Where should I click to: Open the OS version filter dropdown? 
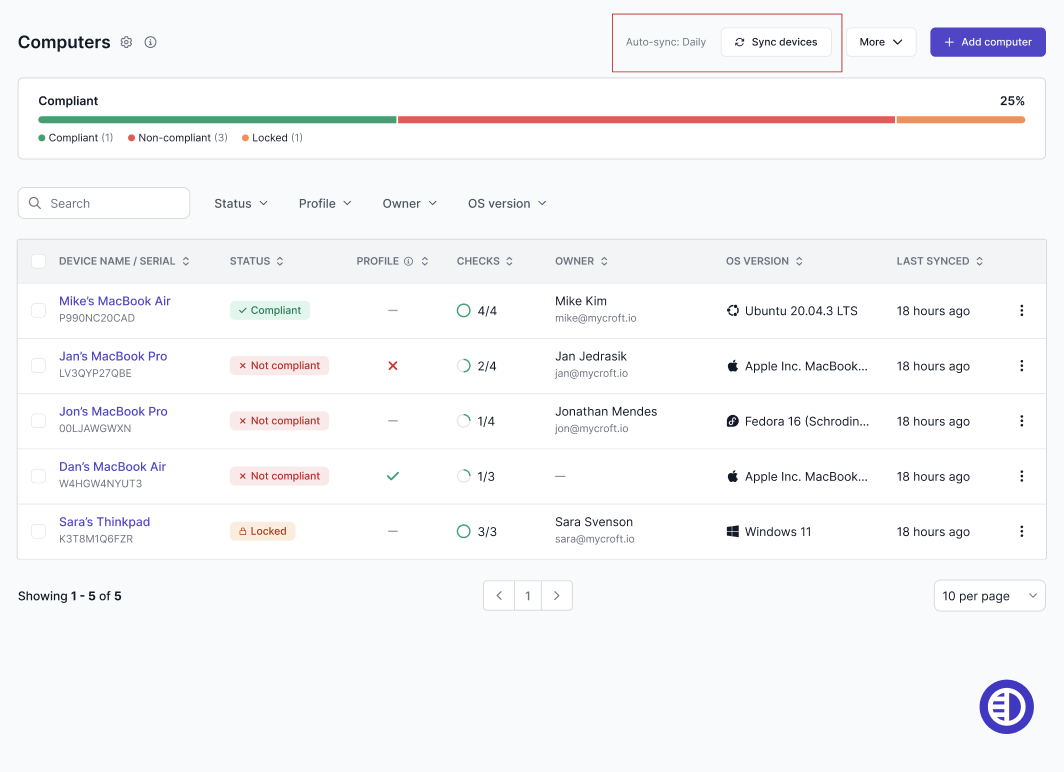tap(507, 204)
